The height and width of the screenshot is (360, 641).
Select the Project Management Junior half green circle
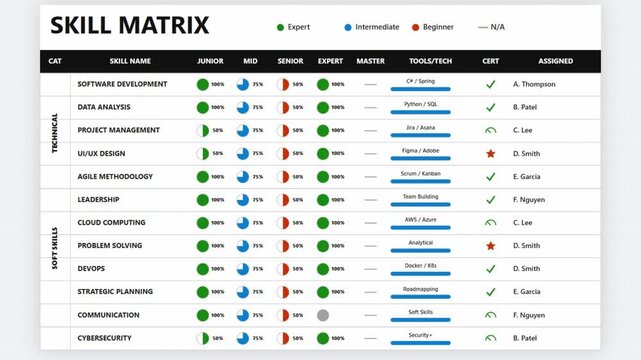pos(203,131)
